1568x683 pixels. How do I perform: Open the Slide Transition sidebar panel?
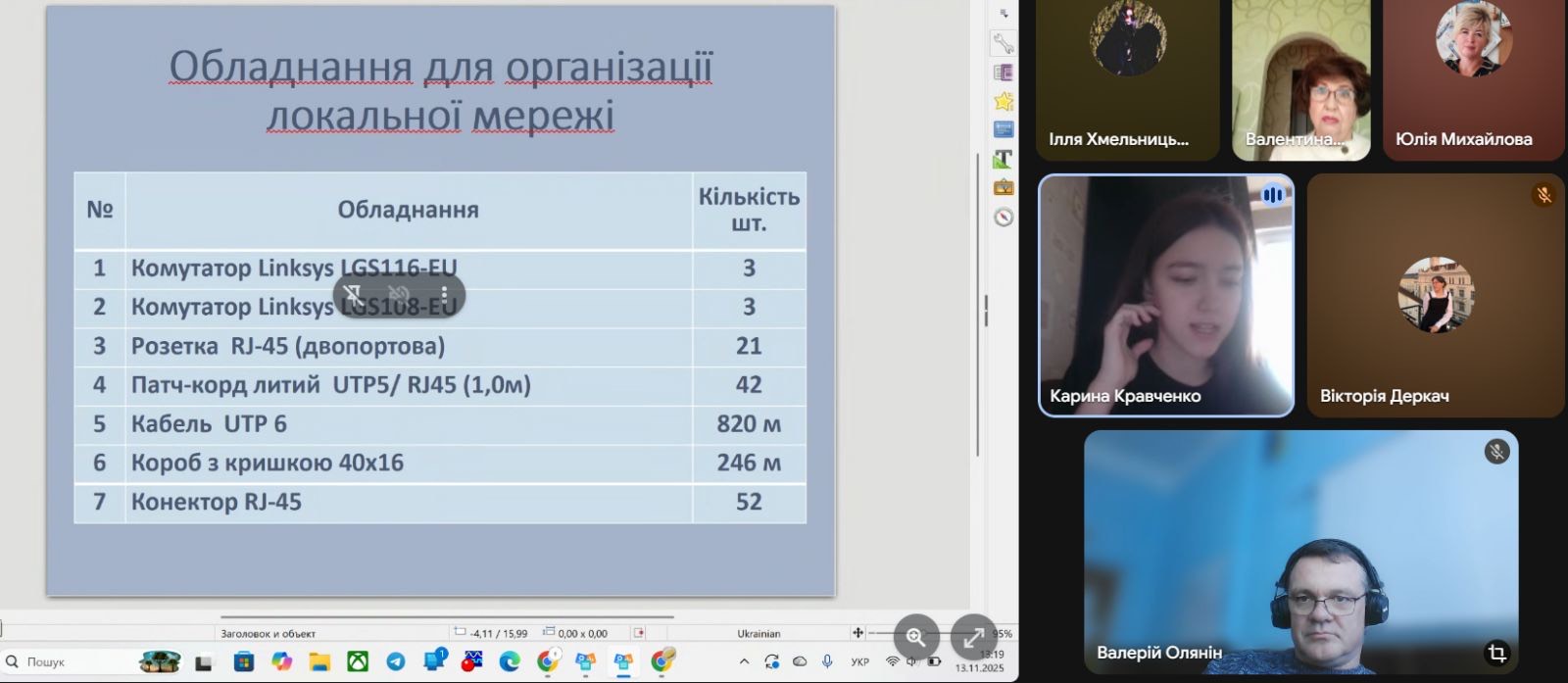pyautogui.click(x=1003, y=73)
